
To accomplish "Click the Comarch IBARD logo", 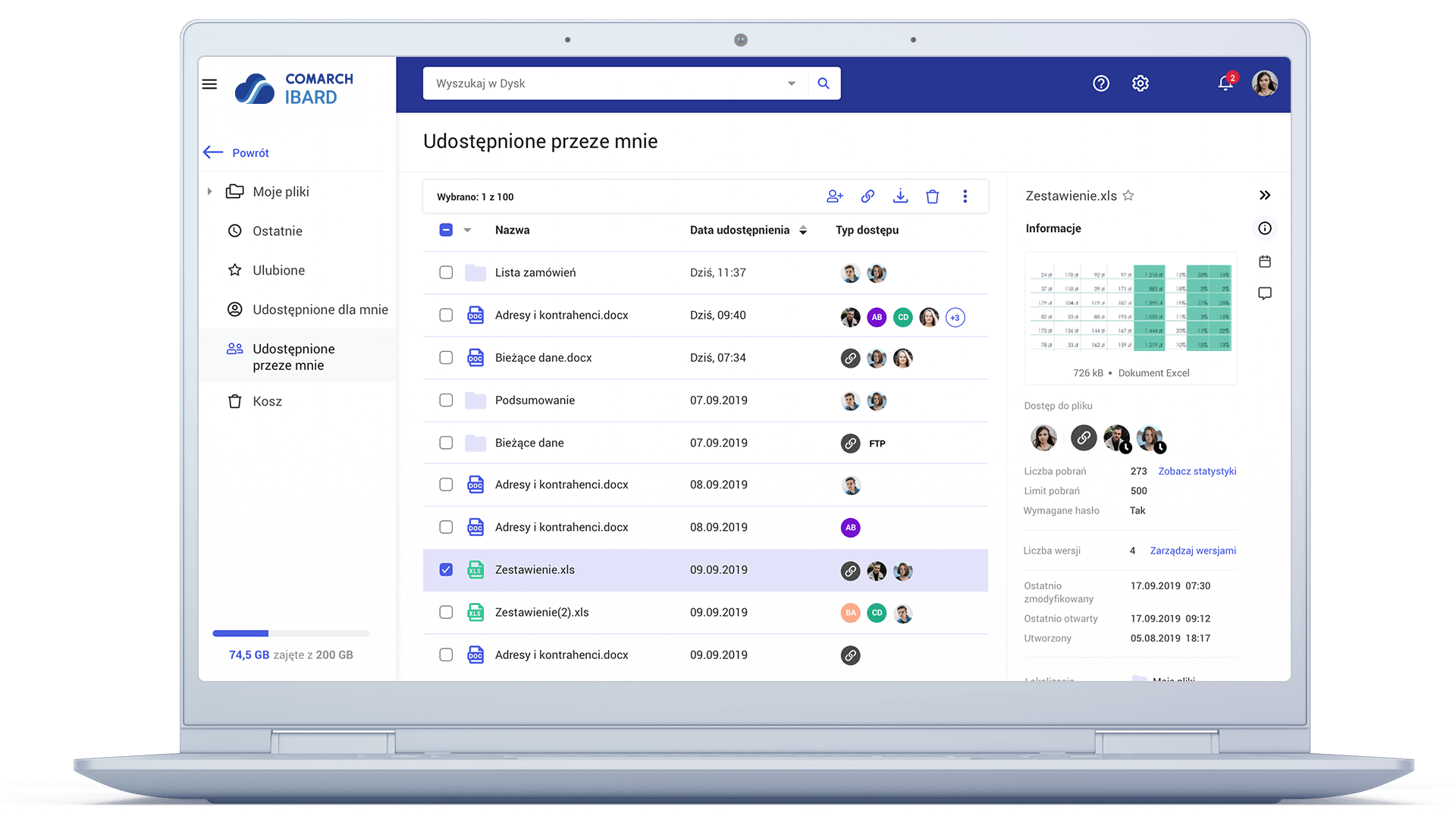I will tap(294, 89).
